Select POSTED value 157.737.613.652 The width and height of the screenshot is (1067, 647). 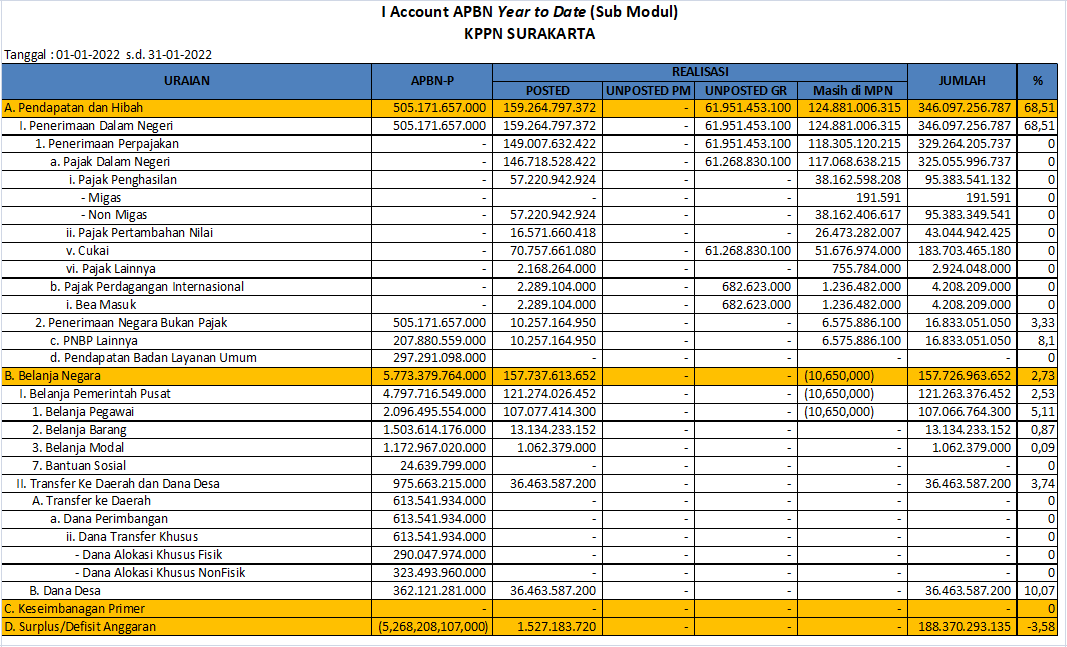point(549,376)
